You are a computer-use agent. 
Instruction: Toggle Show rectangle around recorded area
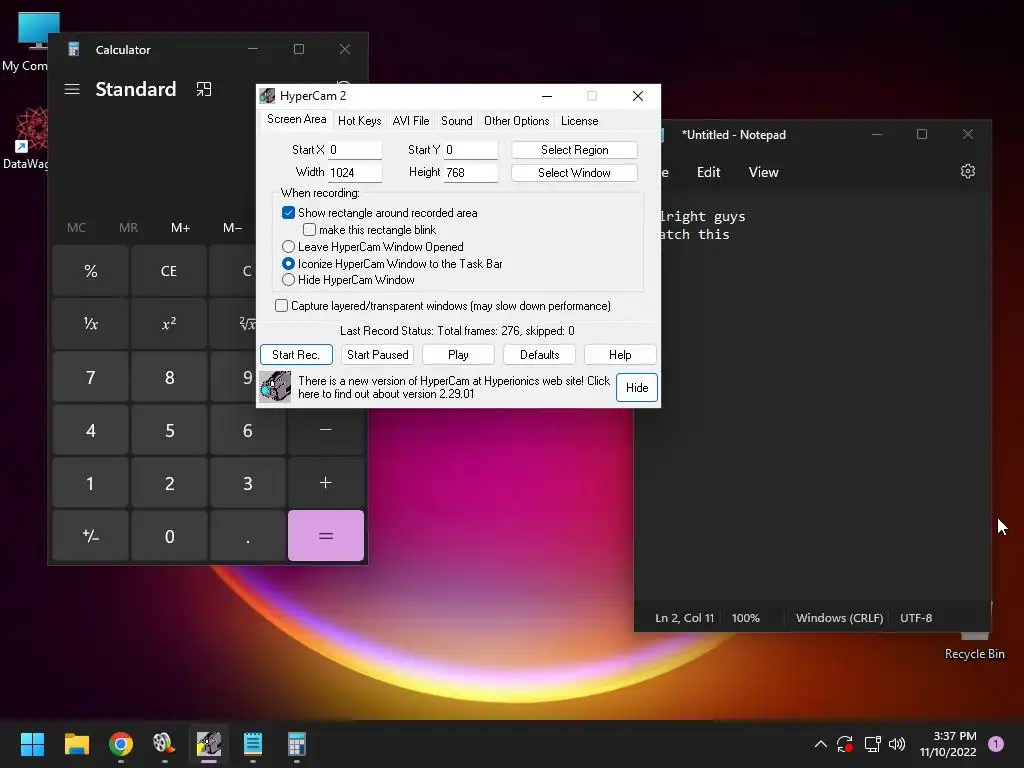click(288, 213)
